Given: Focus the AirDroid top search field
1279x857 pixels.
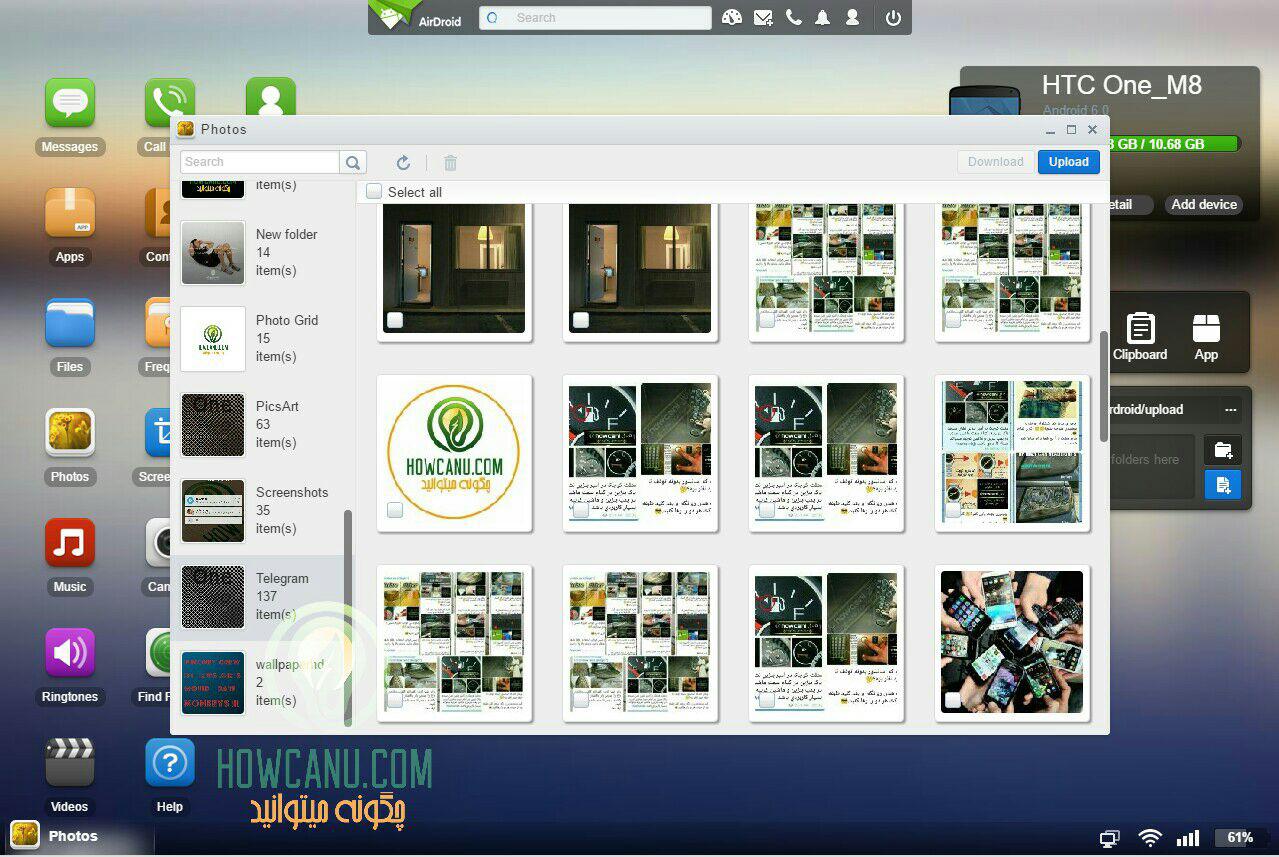Looking at the screenshot, I should click(x=595, y=18).
